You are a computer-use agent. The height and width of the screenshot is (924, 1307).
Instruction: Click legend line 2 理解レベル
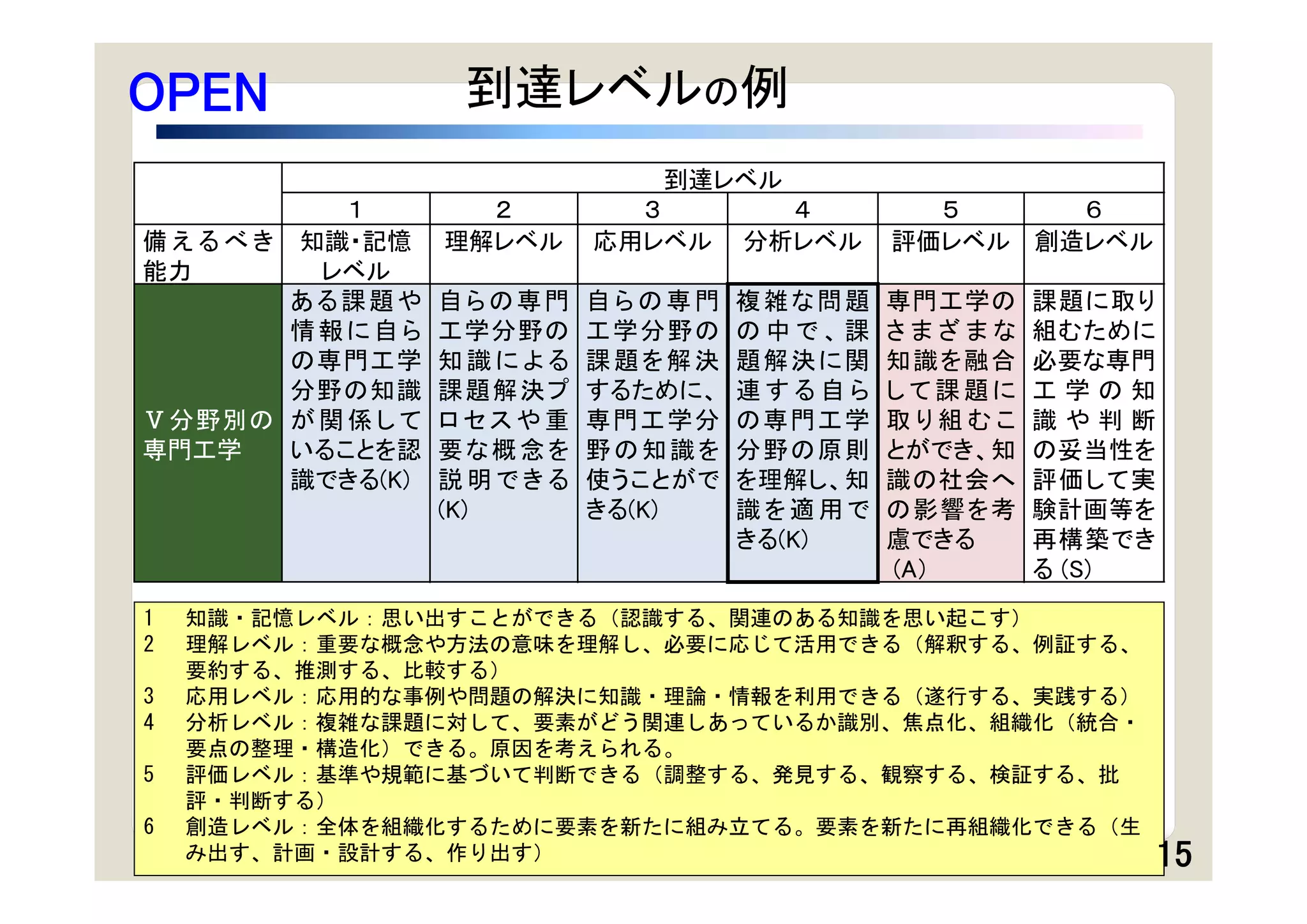pyautogui.click(x=638, y=657)
